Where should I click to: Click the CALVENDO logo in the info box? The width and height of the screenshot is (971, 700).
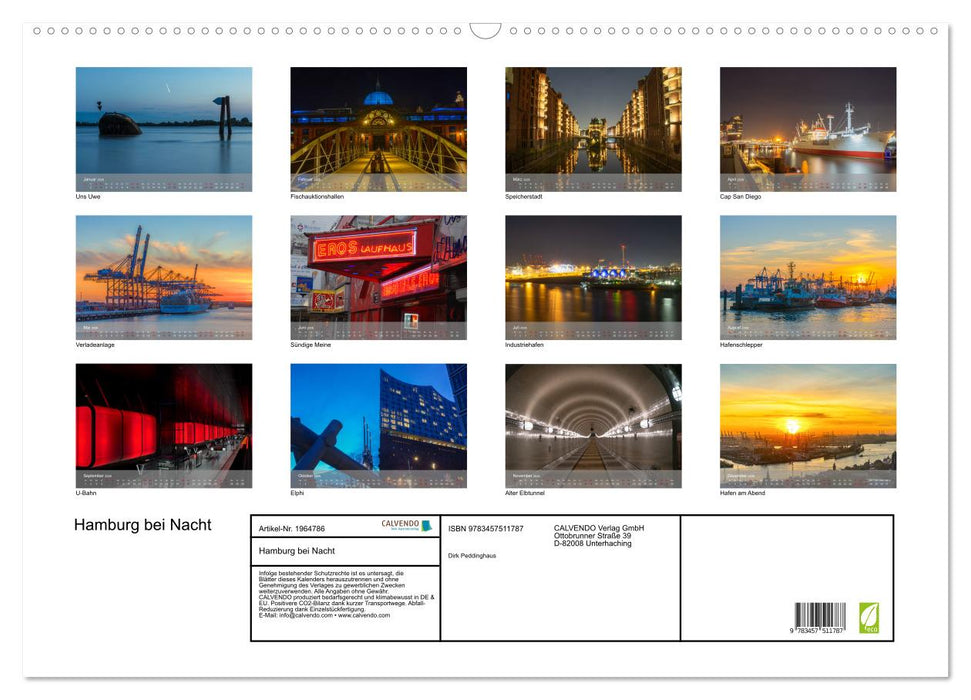[406, 526]
